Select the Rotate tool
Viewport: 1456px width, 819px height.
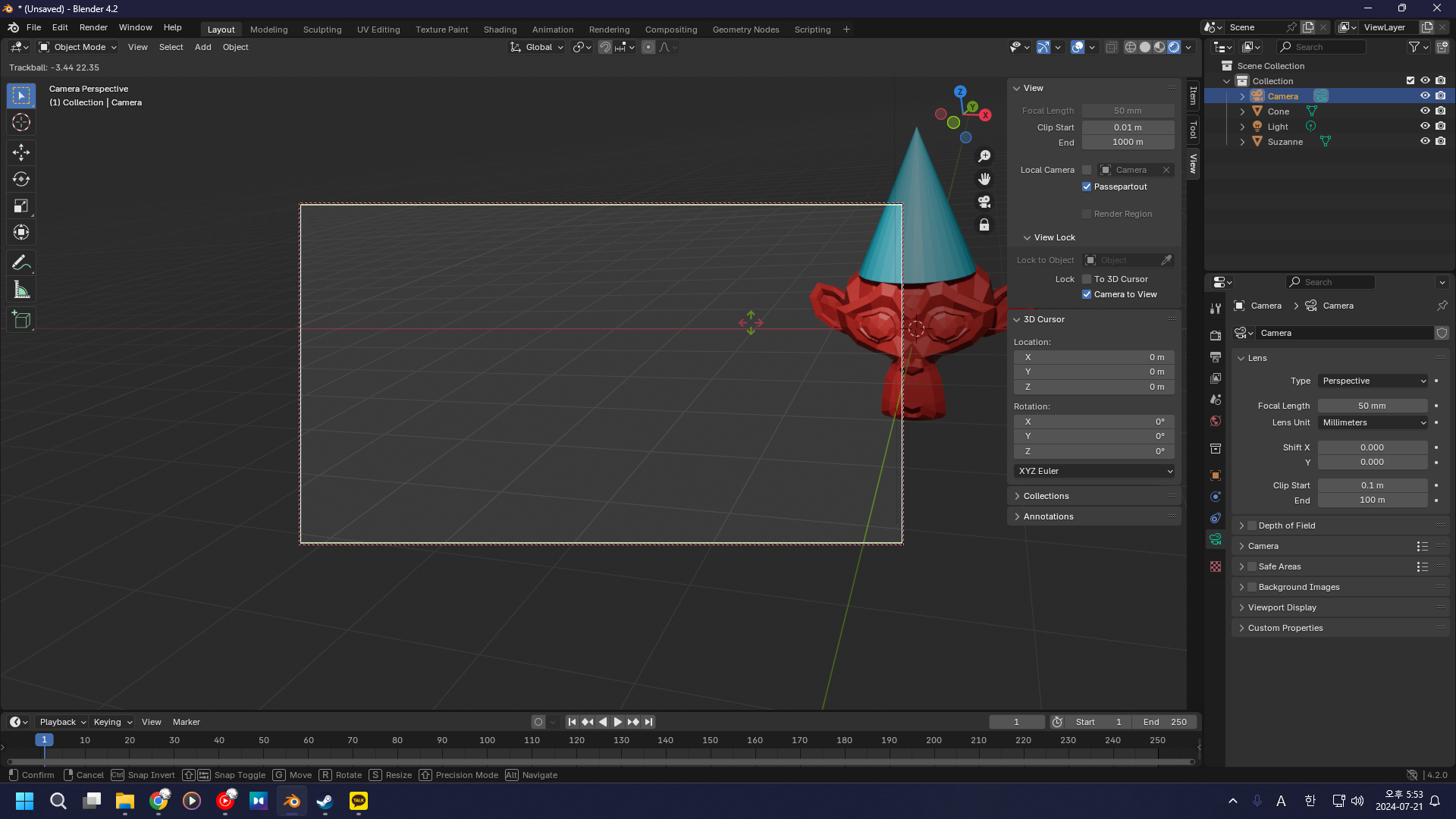(21, 179)
